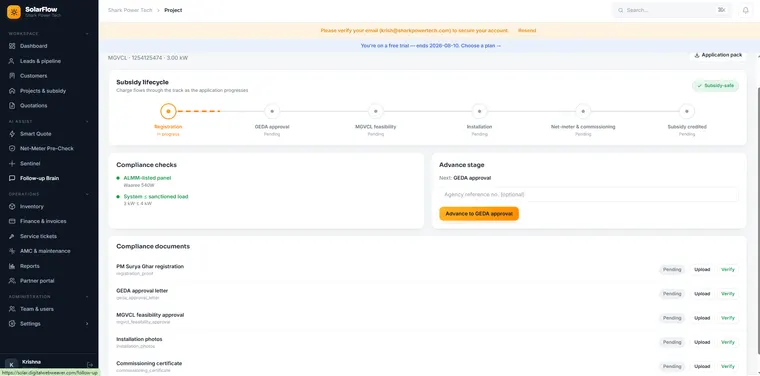Focus the top Search field
The image size is (760, 376).
click(x=671, y=10)
